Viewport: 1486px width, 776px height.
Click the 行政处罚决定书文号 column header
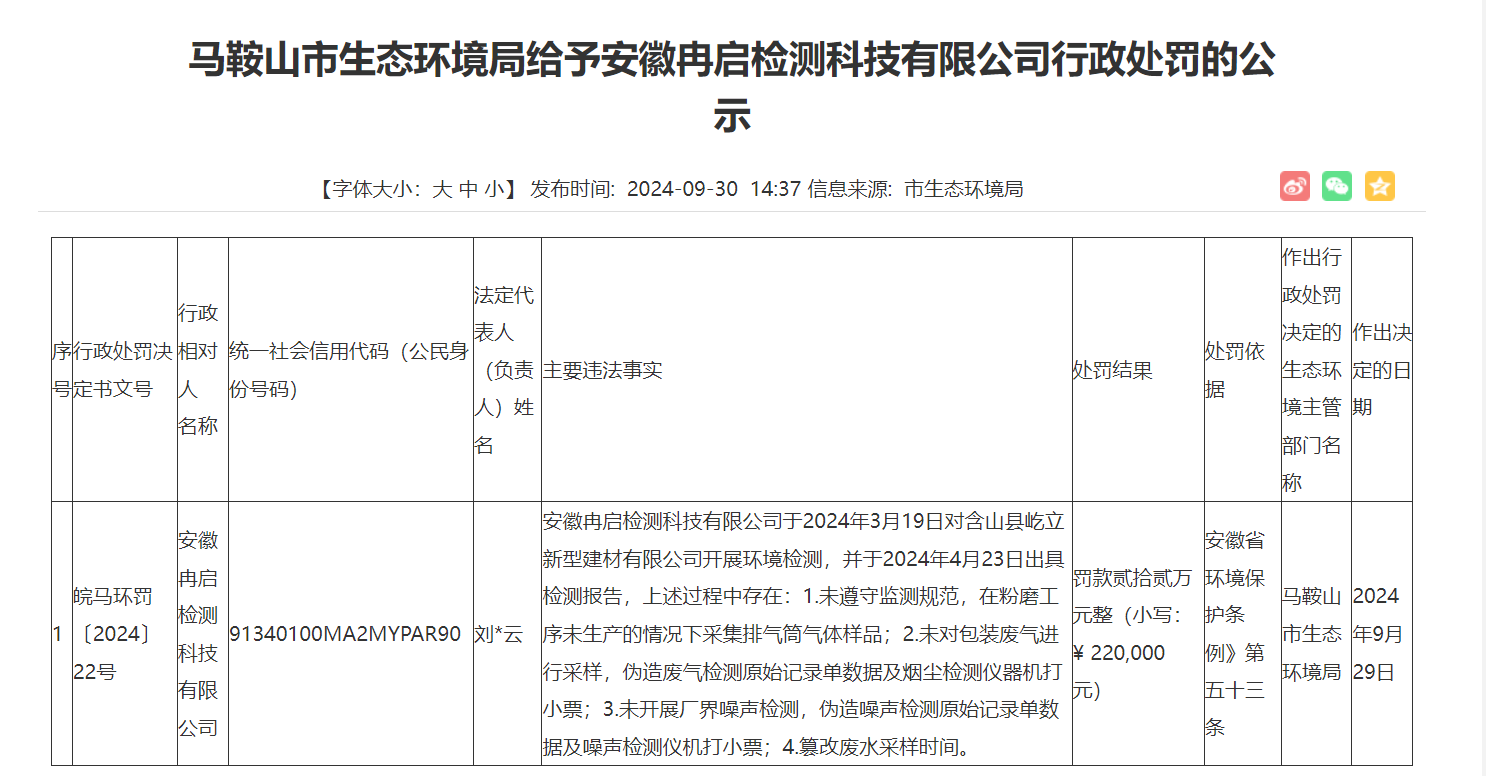point(125,370)
